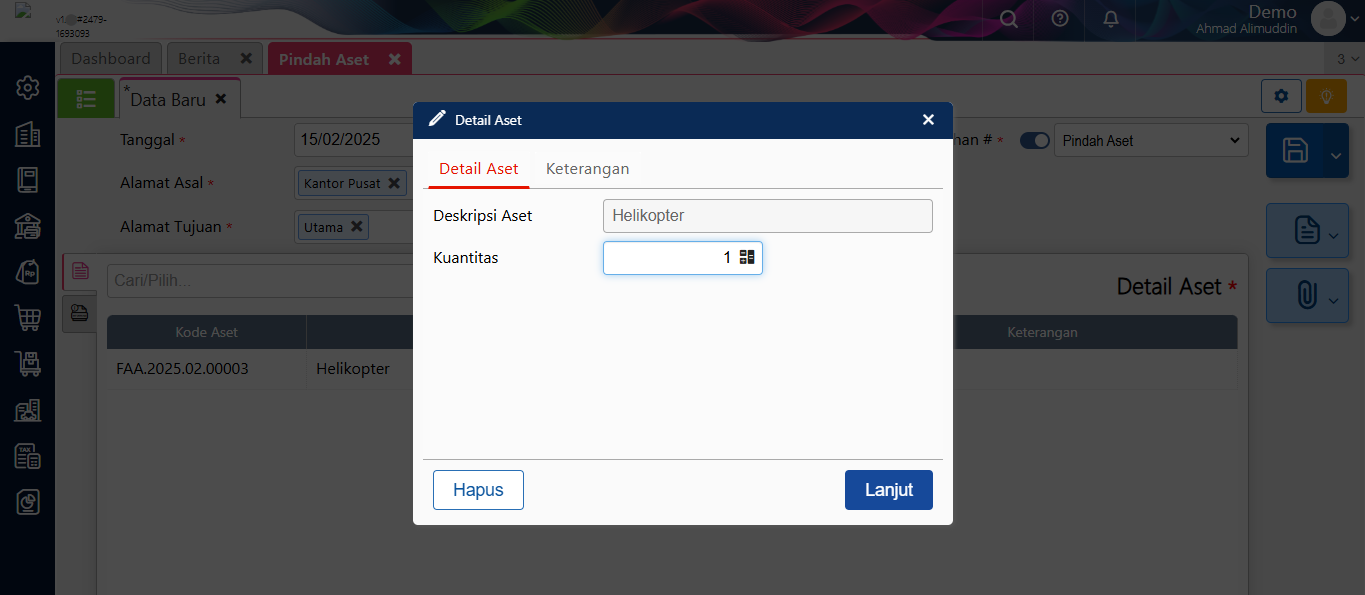Expand the save button dropdown arrow
Screen dimensions: 1365x595
click(1336, 153)
